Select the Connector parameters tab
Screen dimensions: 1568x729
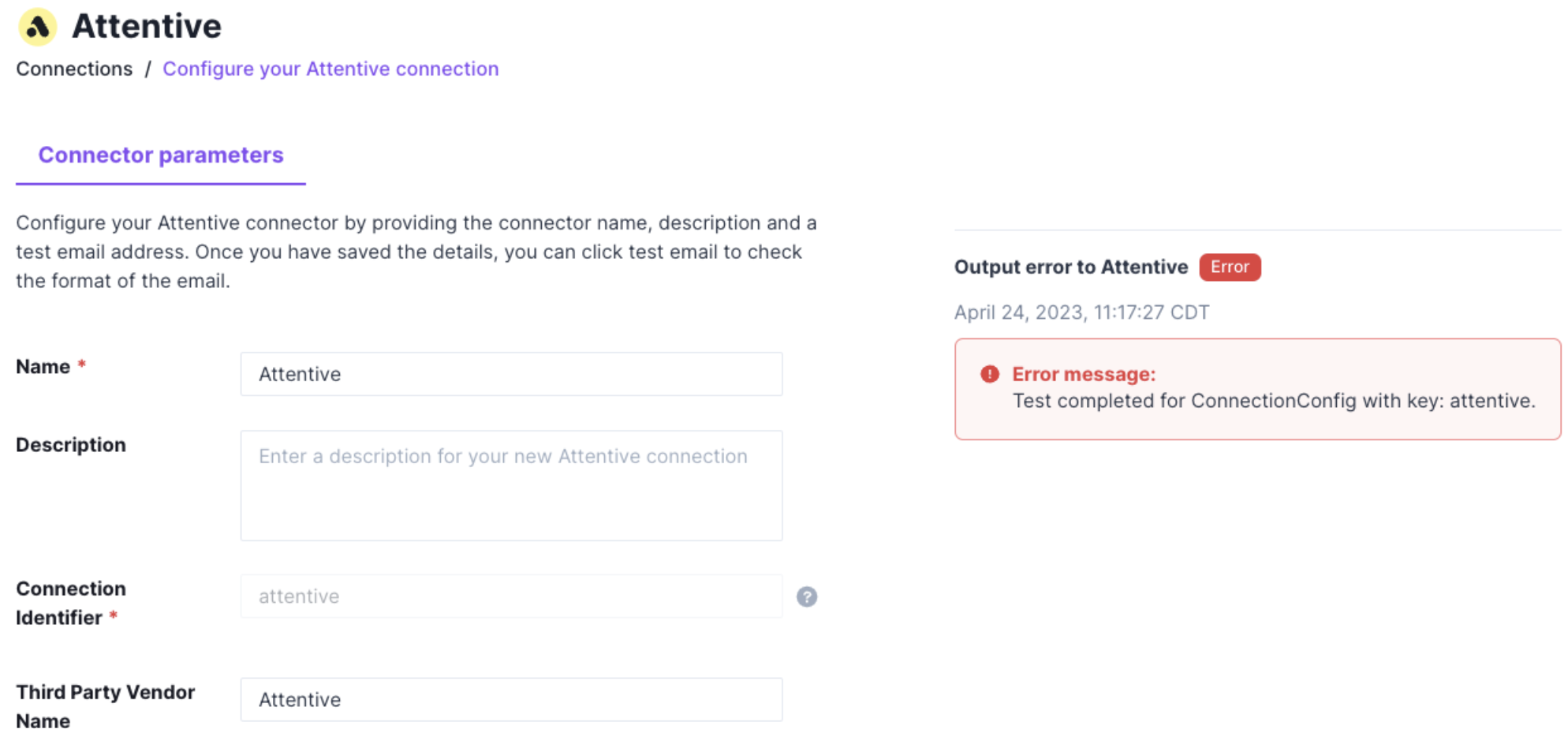tap(161, 155)
